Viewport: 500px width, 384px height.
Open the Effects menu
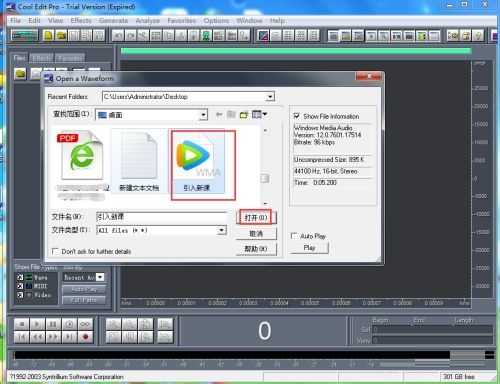(81, 21)
